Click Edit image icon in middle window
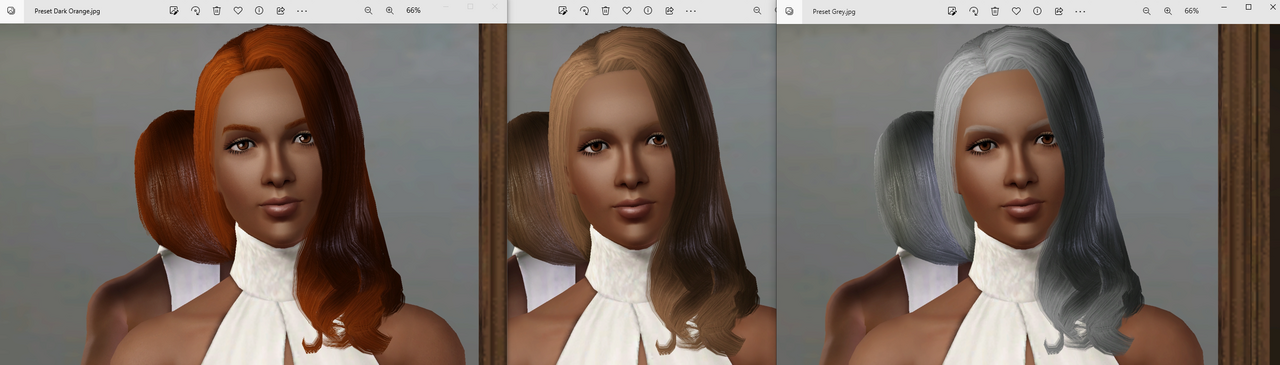Screen dimensions: 1280x365 point(563,10)
